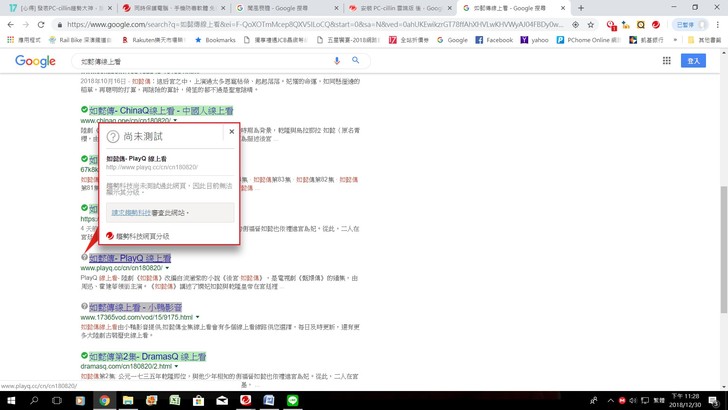Open the Facebook bookmark

coord(494,40)
